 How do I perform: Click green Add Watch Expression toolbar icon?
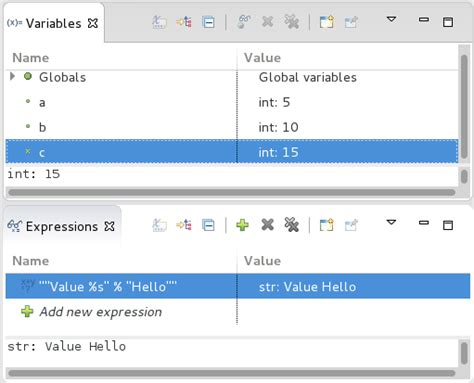pos(242,225)
